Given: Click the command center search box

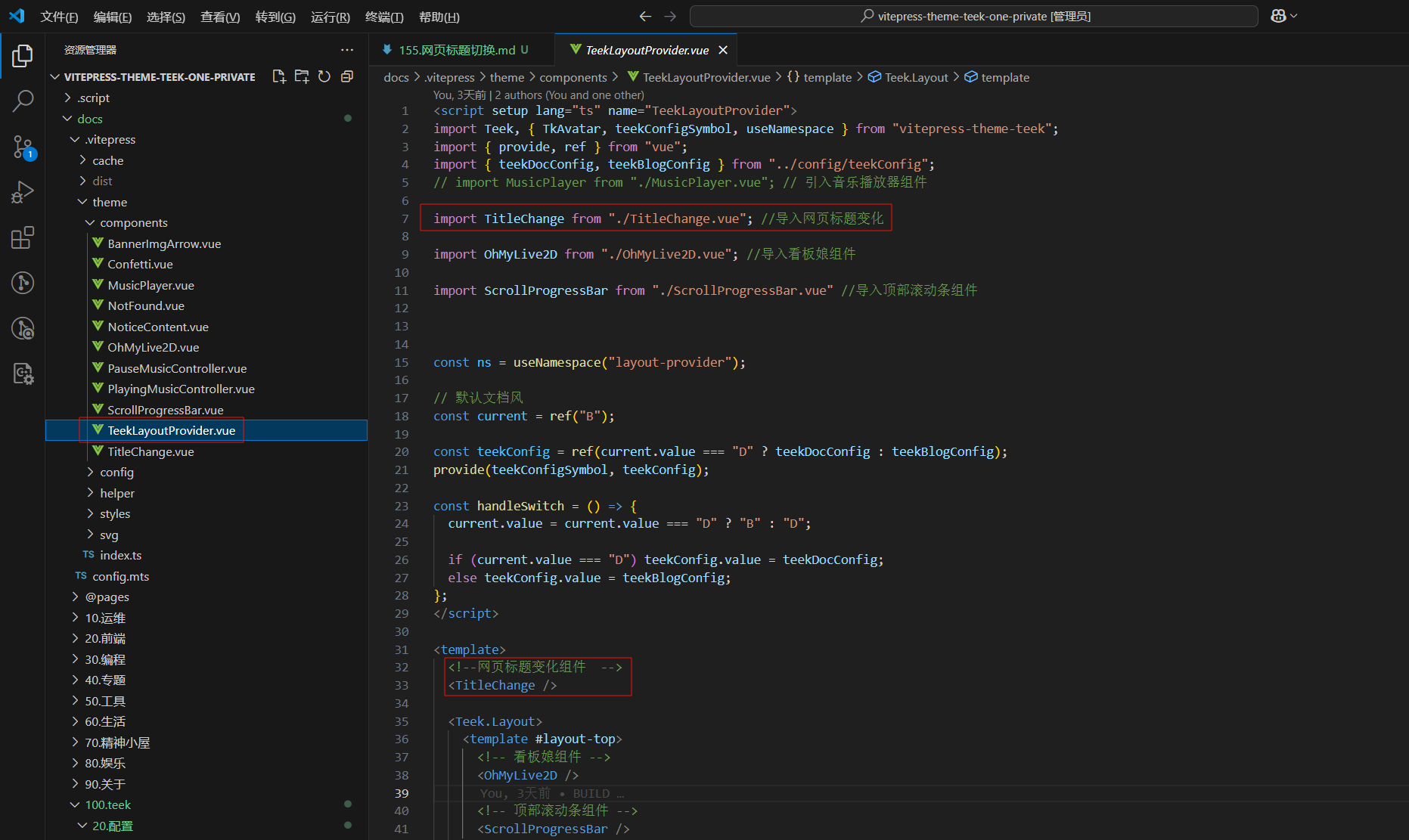Looking at the screenshot, I should tap(974, 16).
